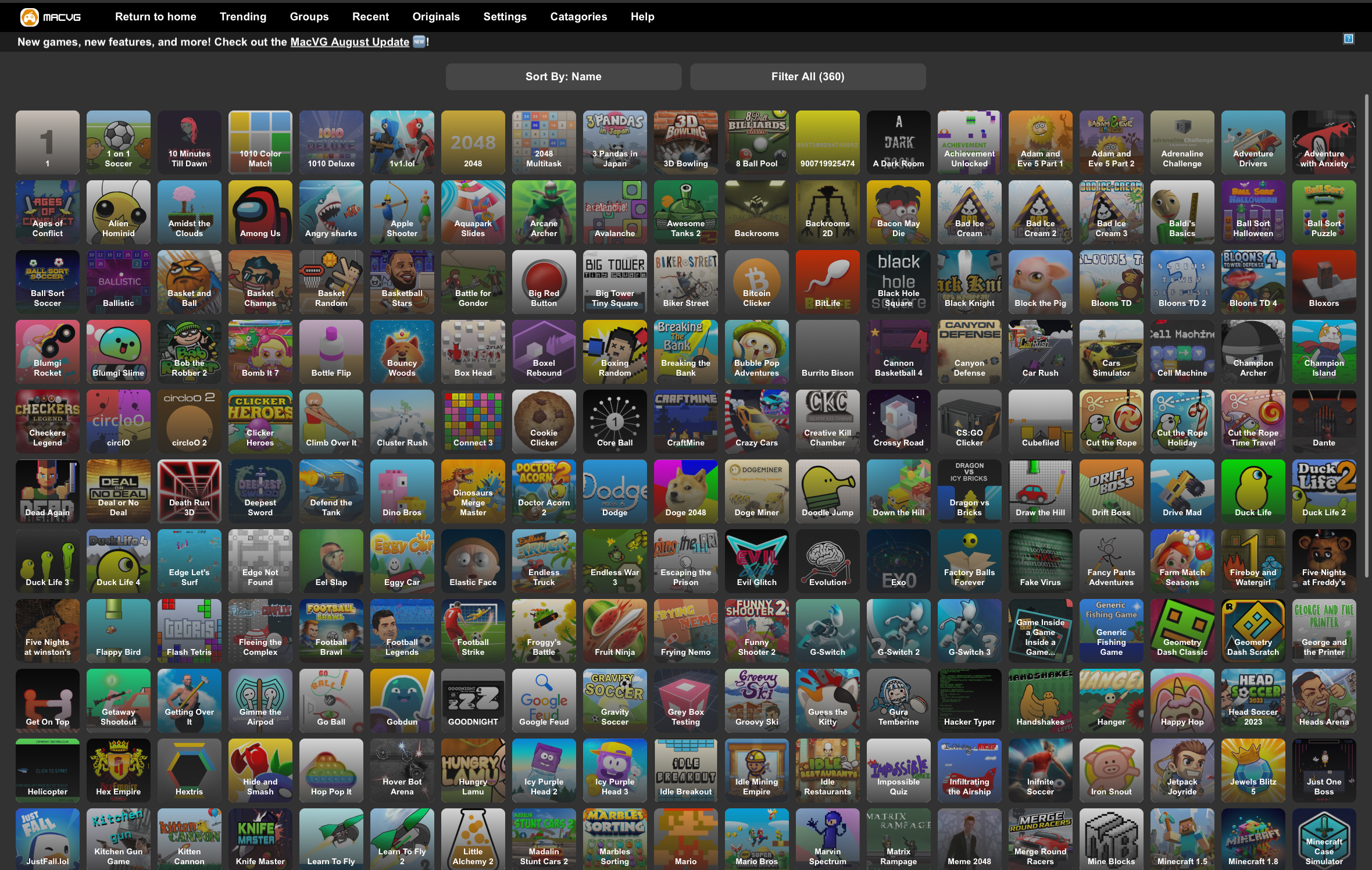Open the Burrito Bison thumbnail
The height and width of the screenshot is (870, 1372).
tap(828, 352)
